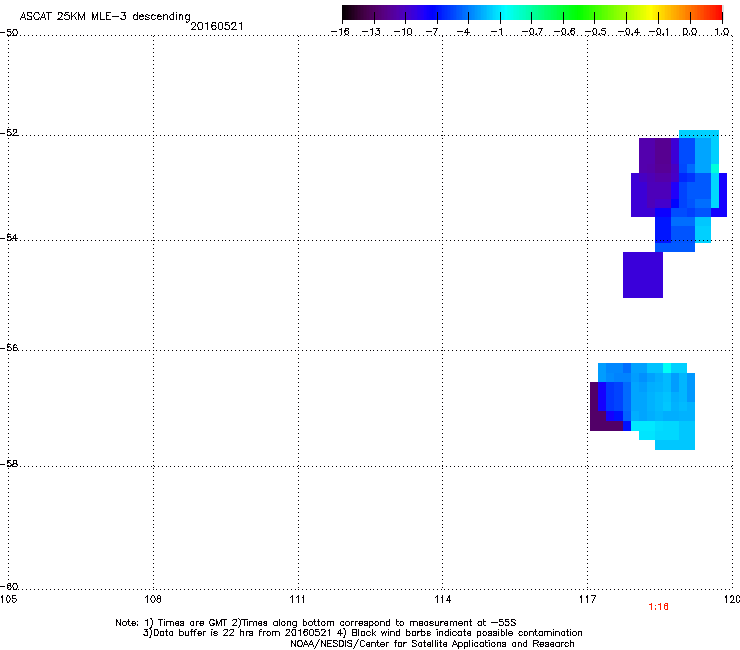Click the color bar's -4 label
Viewport: 740px width, 650px height.
click(463, 32)
